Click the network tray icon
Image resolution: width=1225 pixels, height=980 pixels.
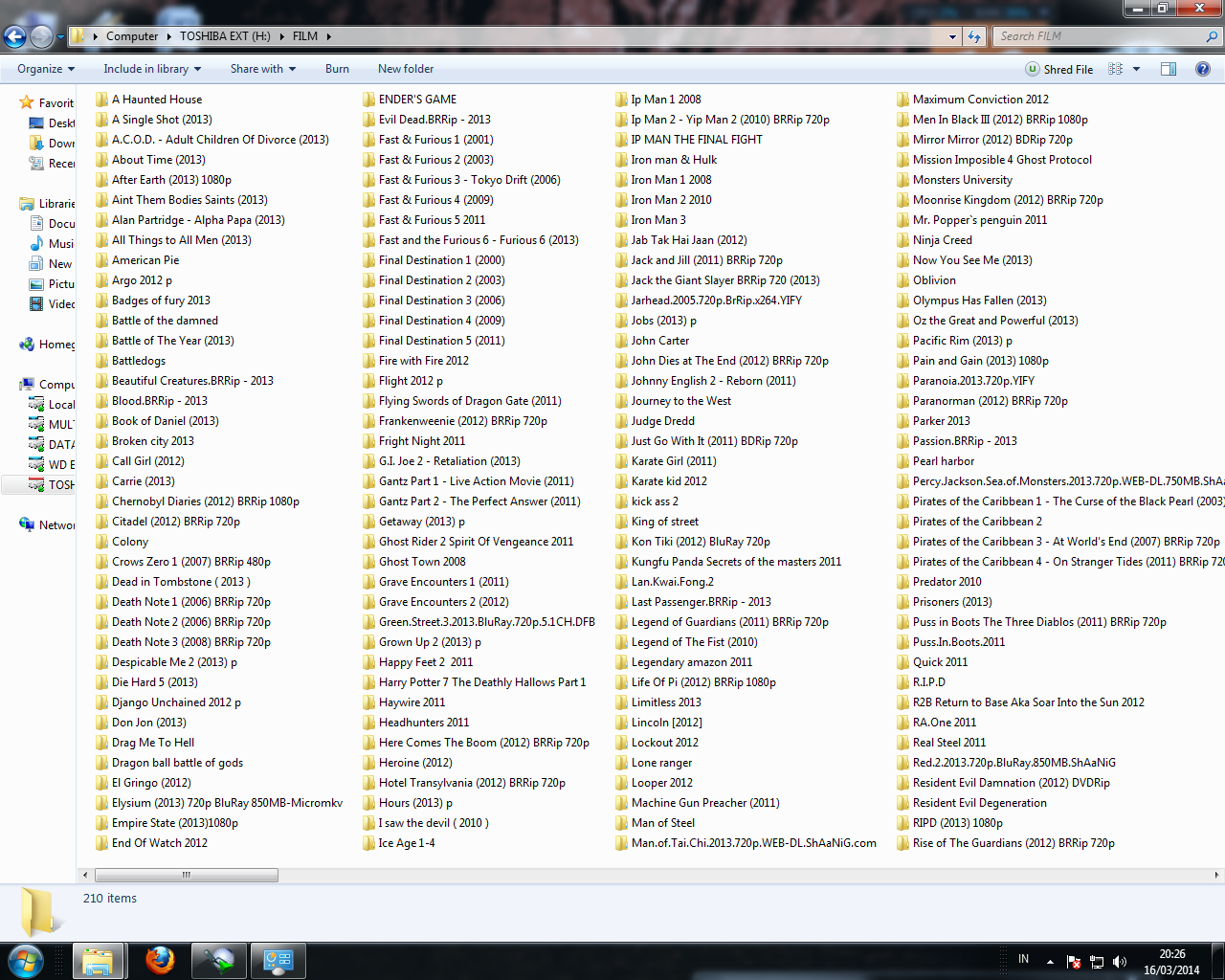1097,961
